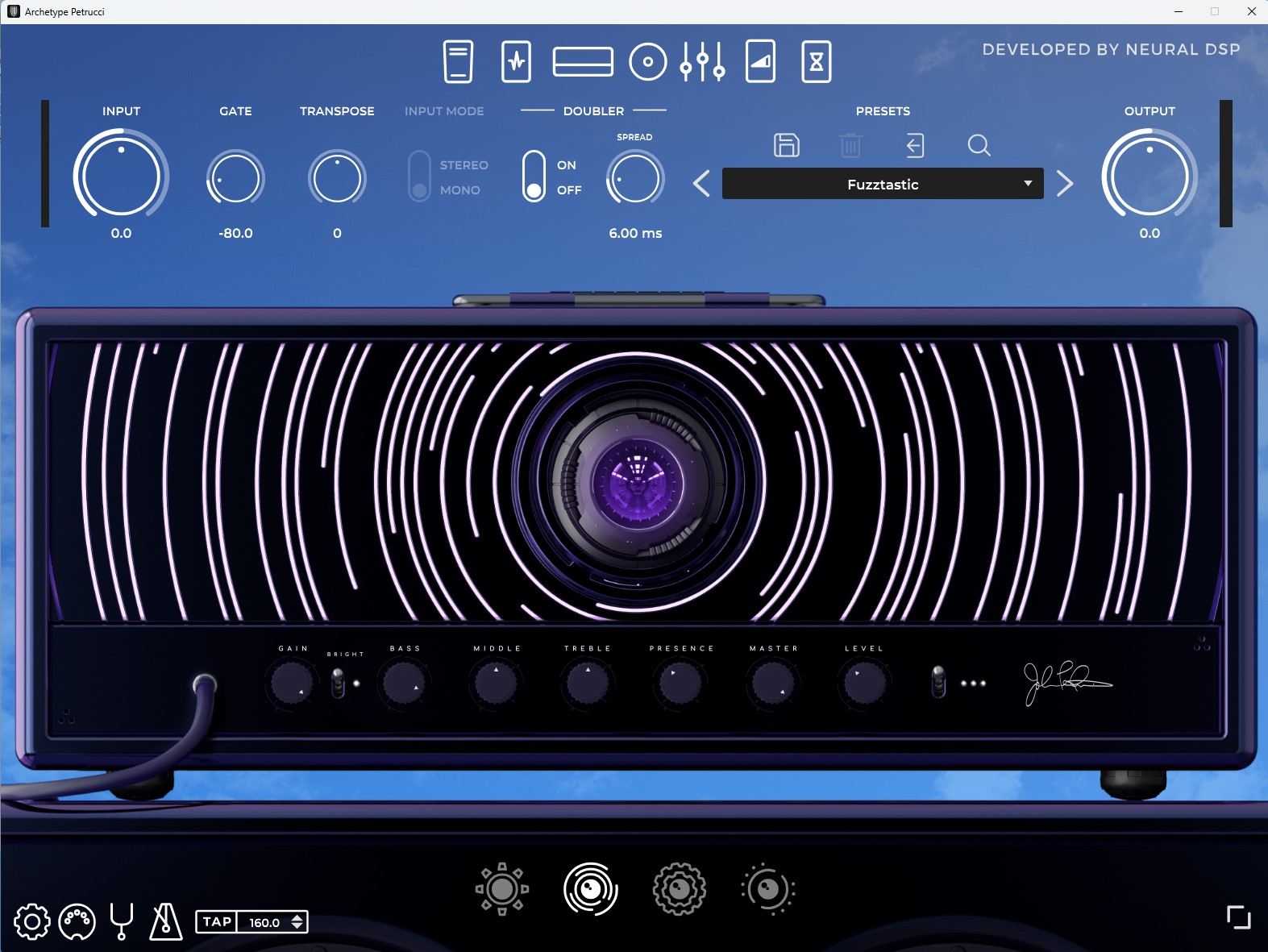This screenshot has height=952, width=1268.
Task: Open the volume ramp effects icon
Action: click(x=760, y=61)
